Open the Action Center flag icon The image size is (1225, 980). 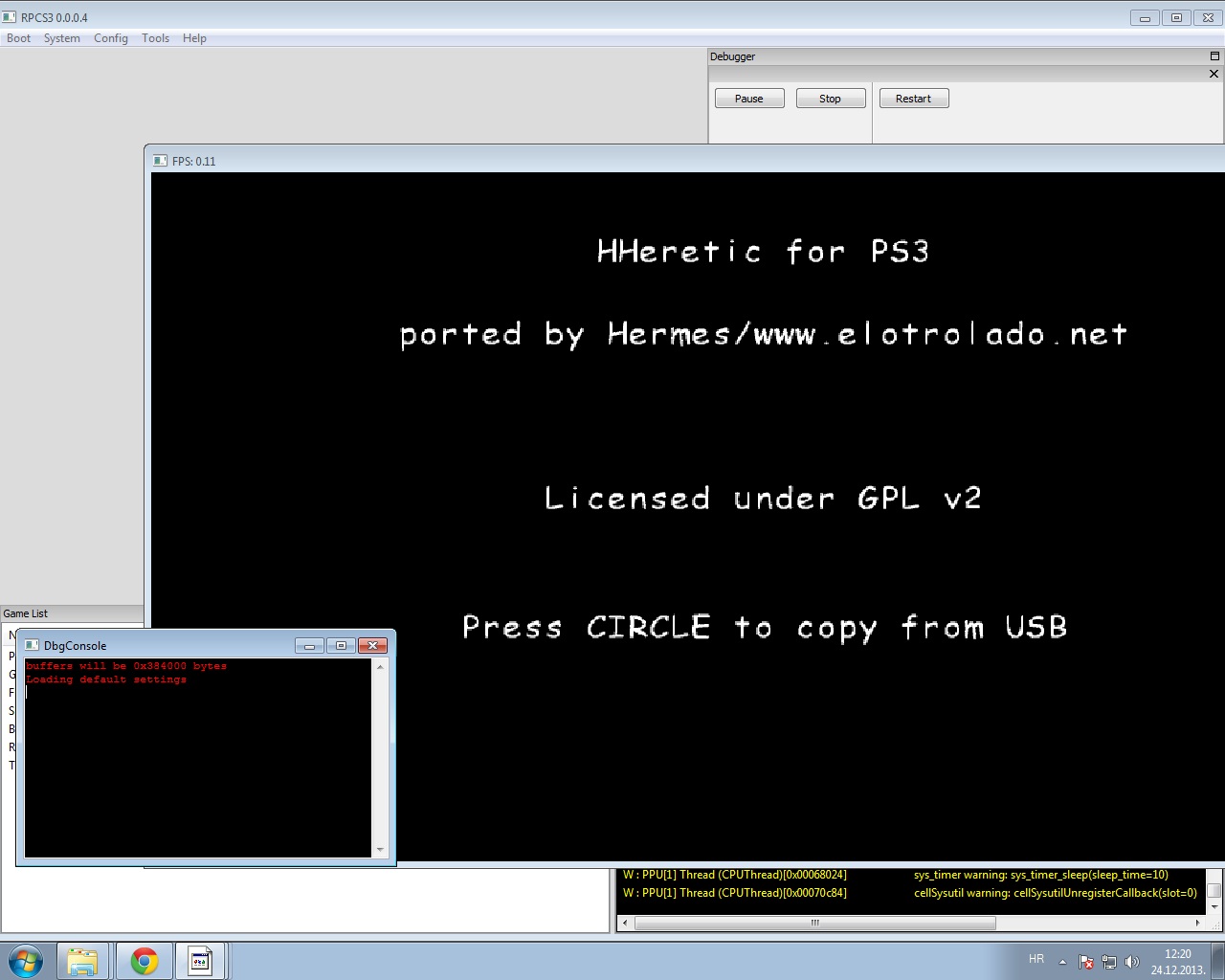tap(1086, 962)
